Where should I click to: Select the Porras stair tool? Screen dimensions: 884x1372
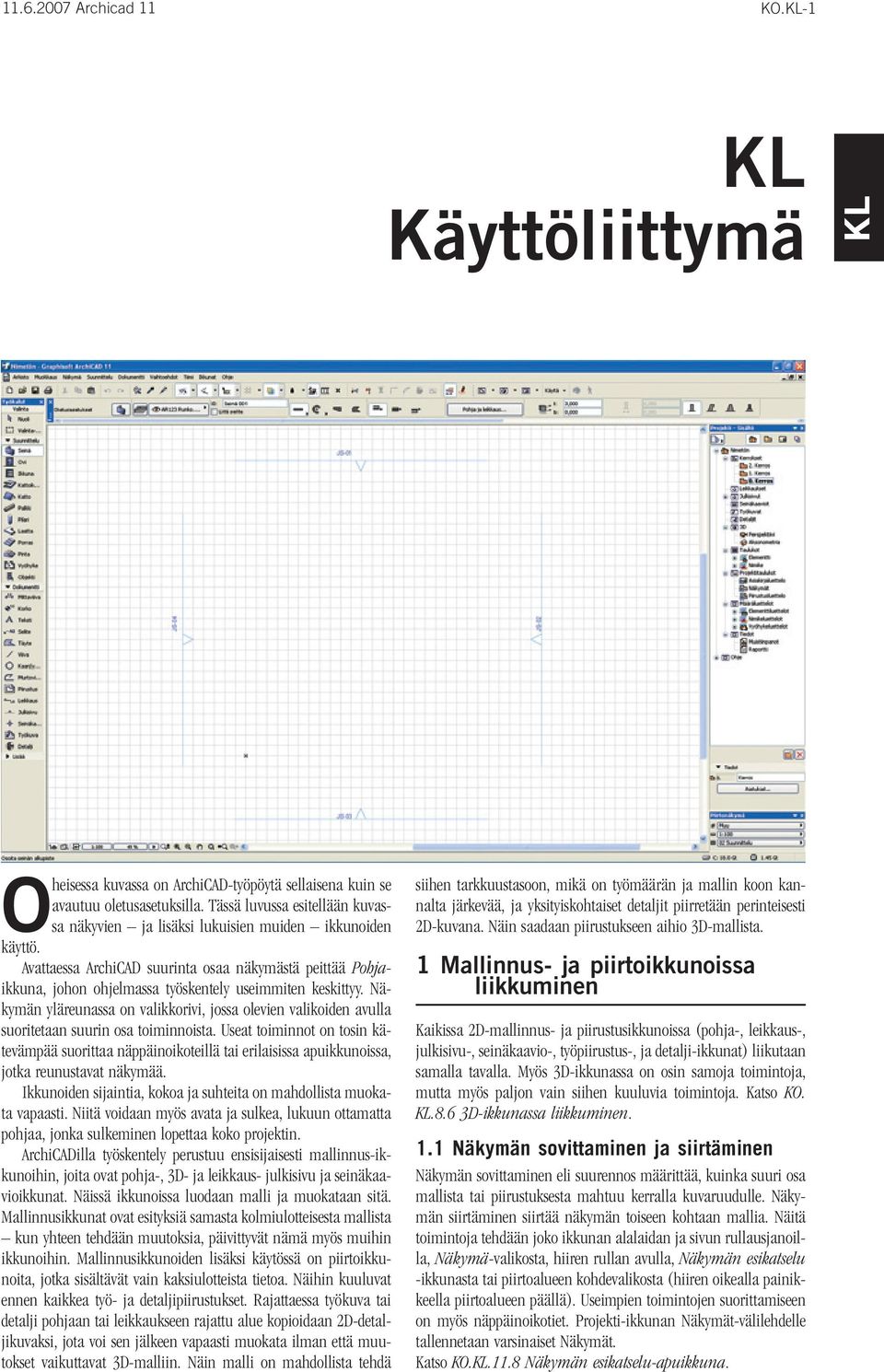tap(21, 542)
